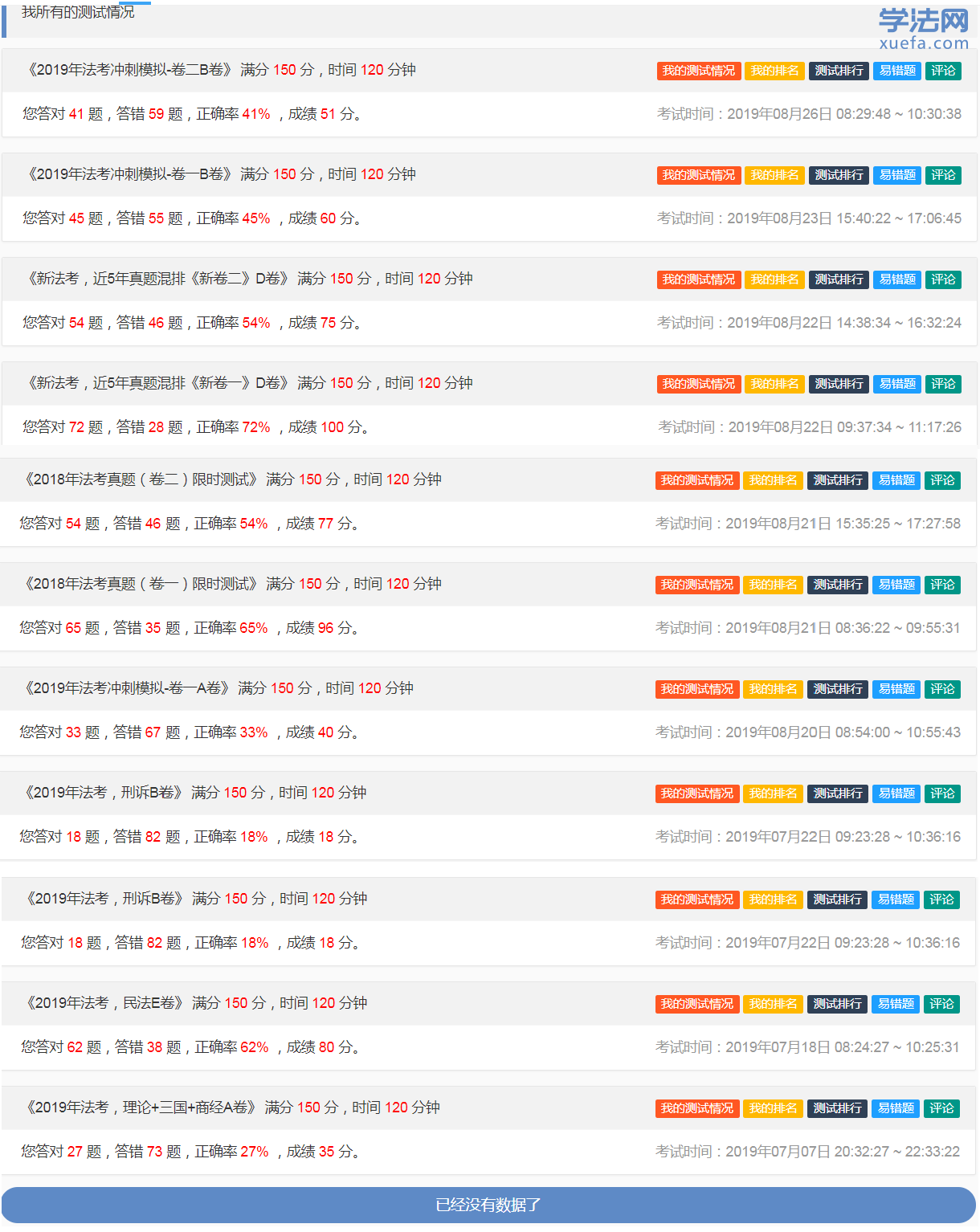Click title 《2019年法考，理论+三国+商经A卷》
This screenshot has width=980, height=1232.
[x=141, y=1108]
